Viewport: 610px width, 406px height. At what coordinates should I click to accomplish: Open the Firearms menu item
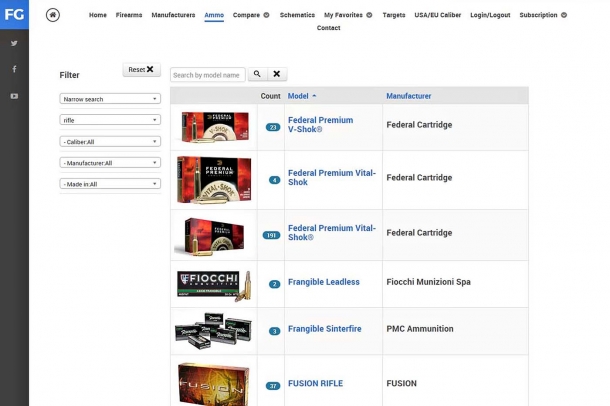tap(129, 15)
